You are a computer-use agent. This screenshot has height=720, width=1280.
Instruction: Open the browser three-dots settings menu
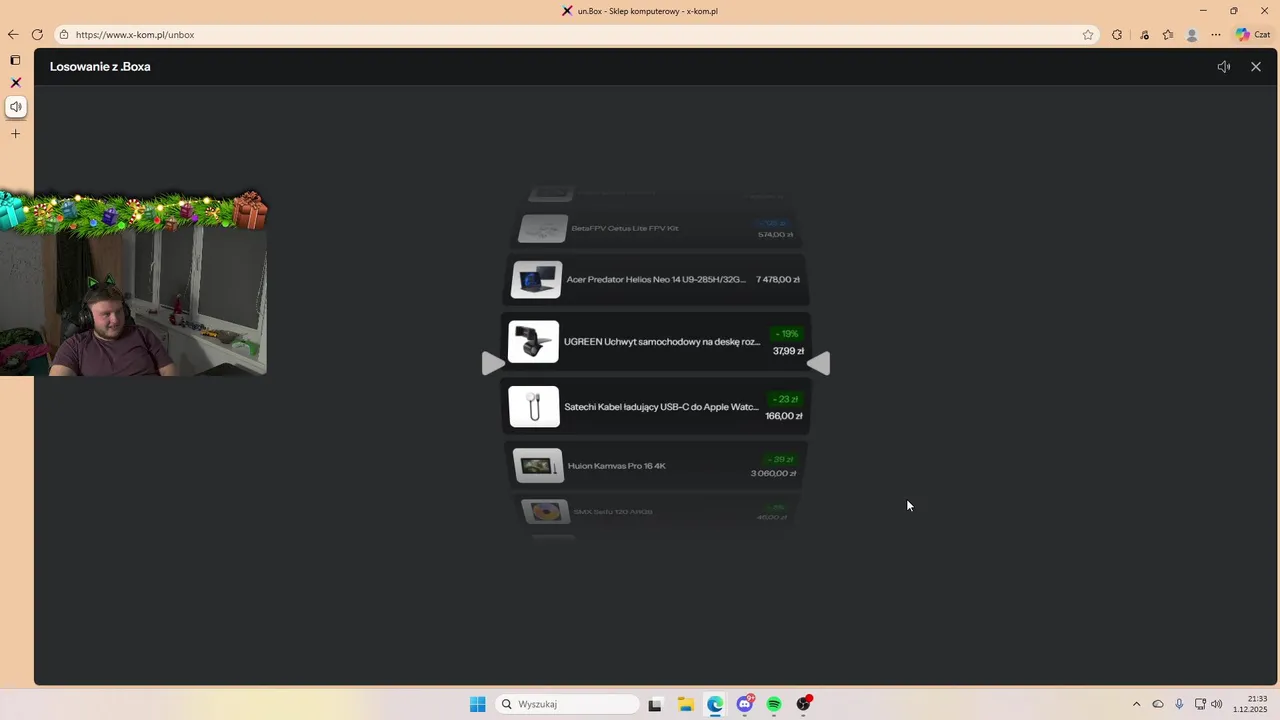(1216, 34)
